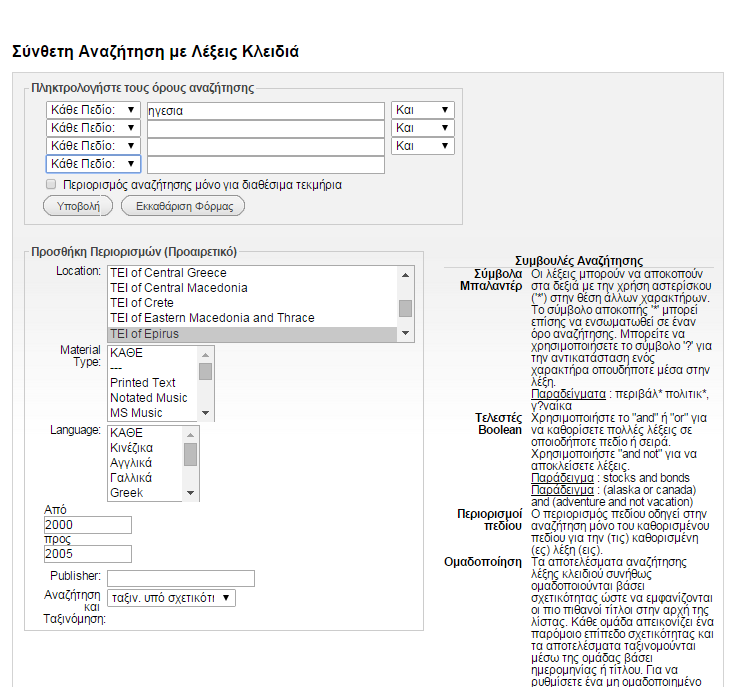The width and height of the screenshot is (736, 687).
Task: Select TEI of Eastern Macedonia and Thrace
Action: (253, 318)
